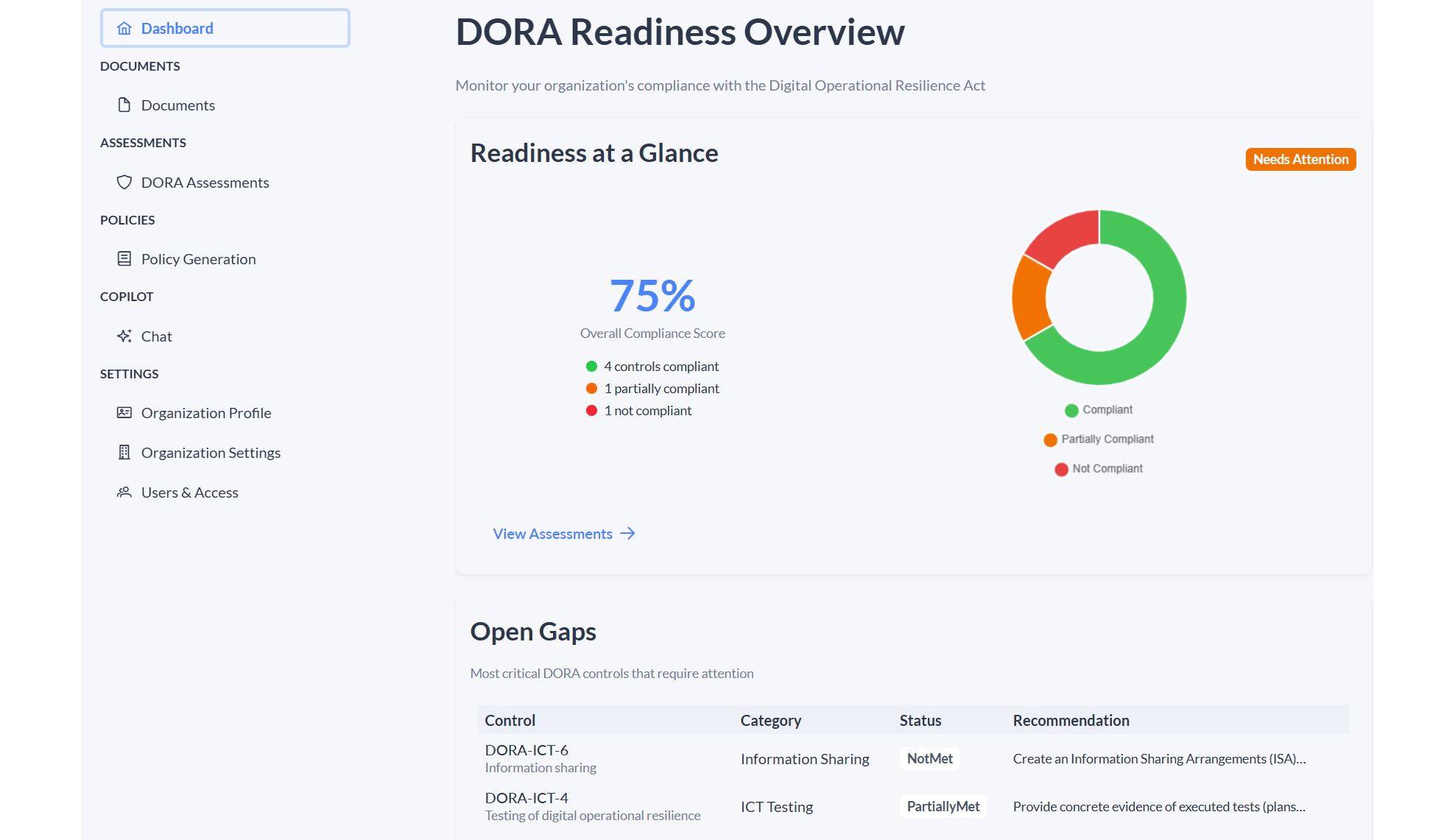Switch to the Dashboard nav item
The height and width of the screenshot is (840, 1455).
[177, 28]
